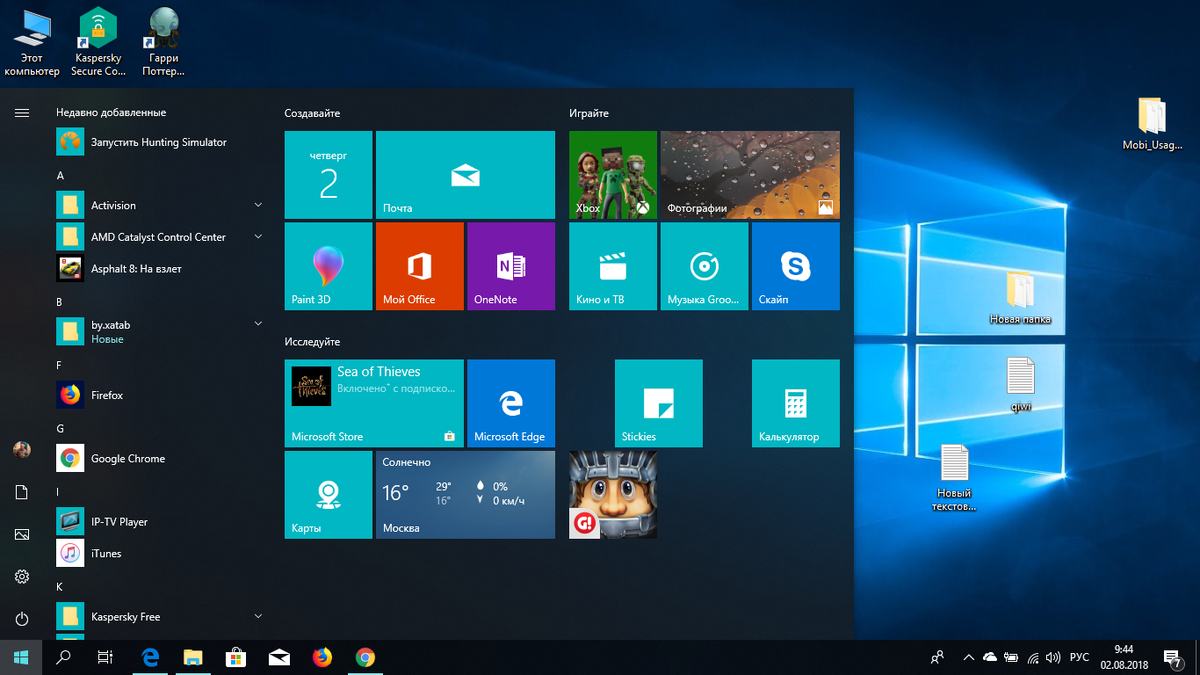Launch the knight game tile
Screen dimensions: 1200x675
tap(613, 494)
